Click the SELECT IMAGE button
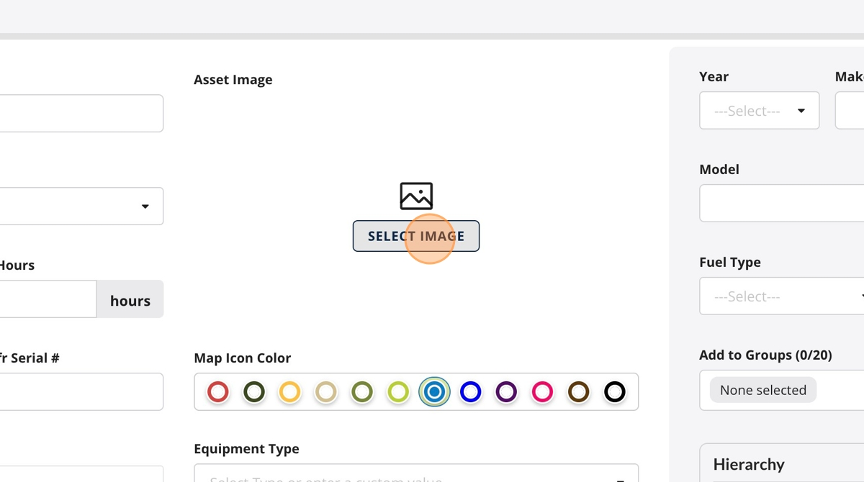The height and width of the screenshot is (482, 864). [x=416, y=236]
